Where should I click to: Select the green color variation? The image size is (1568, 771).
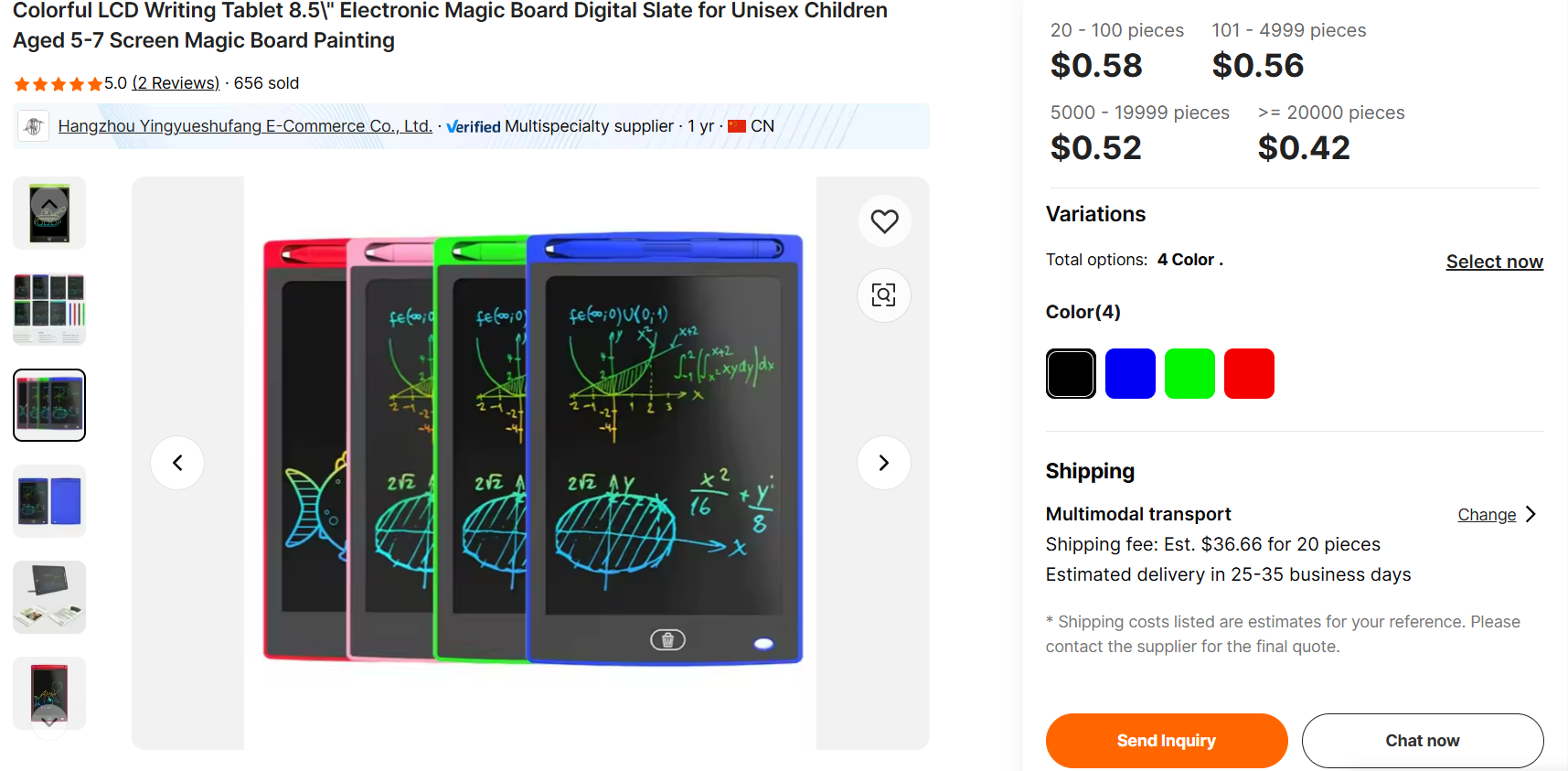point(1189,373)
